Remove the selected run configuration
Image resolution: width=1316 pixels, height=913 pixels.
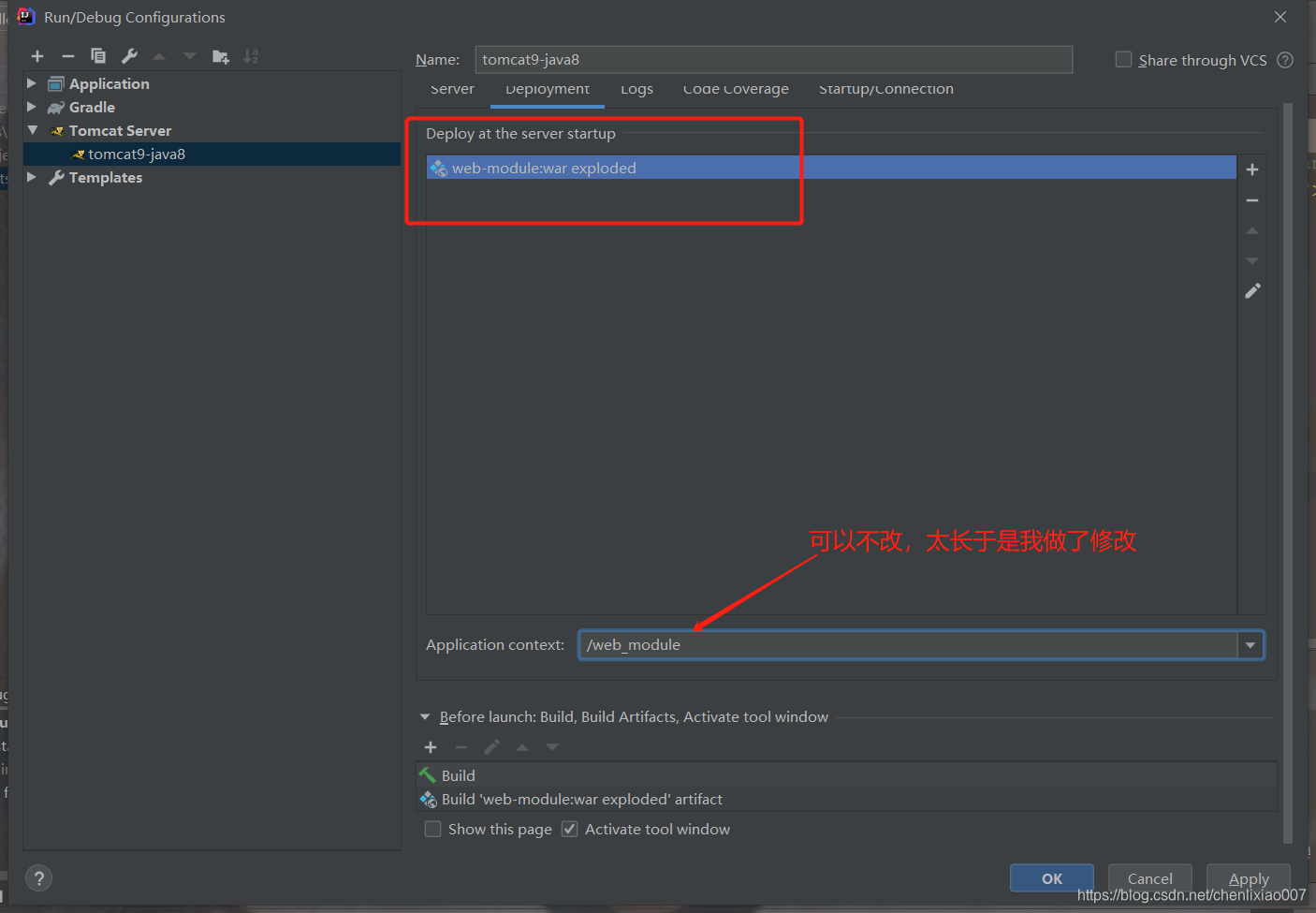(x=68, y=56)
